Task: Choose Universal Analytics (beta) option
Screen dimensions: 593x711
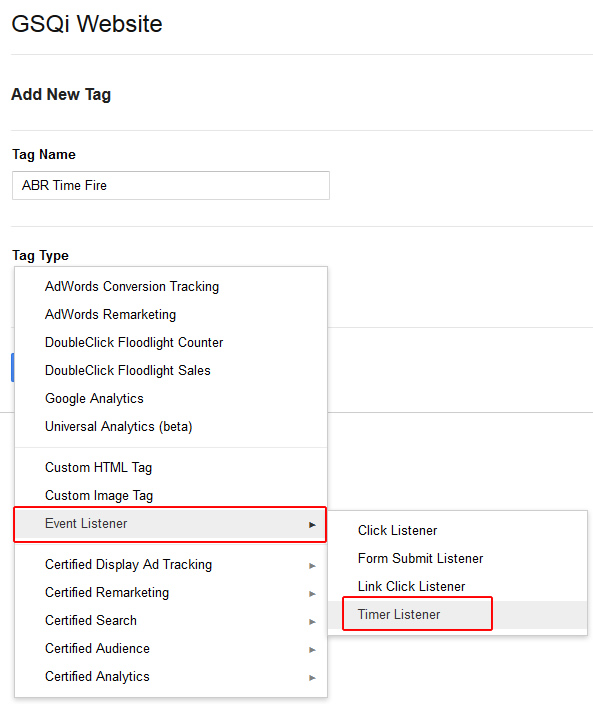Action: [x=171, y=427]
